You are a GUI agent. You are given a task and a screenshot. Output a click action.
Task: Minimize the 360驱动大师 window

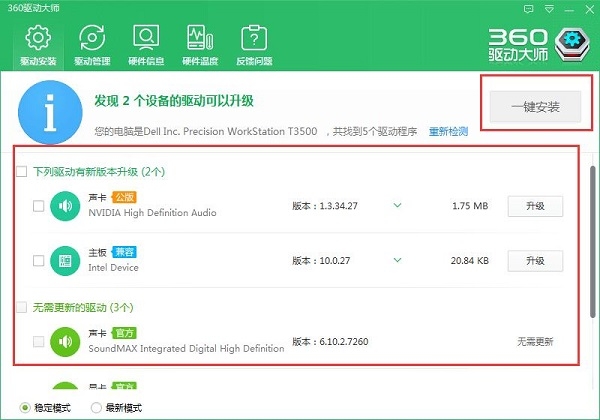point(569,10)
